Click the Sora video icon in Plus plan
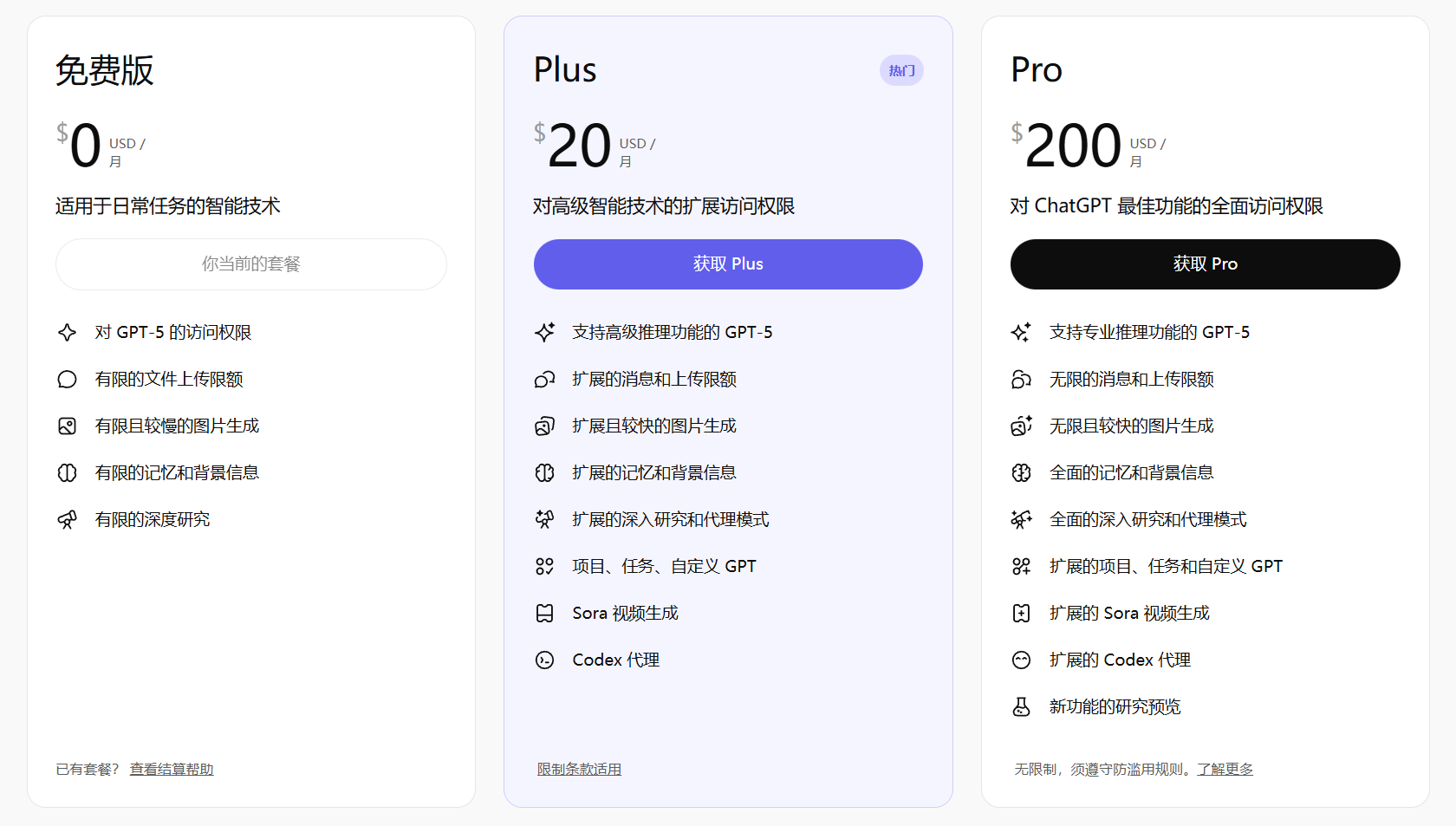Image resolution: width=1456 pixels, height=826 pixels. click(544, 614)
